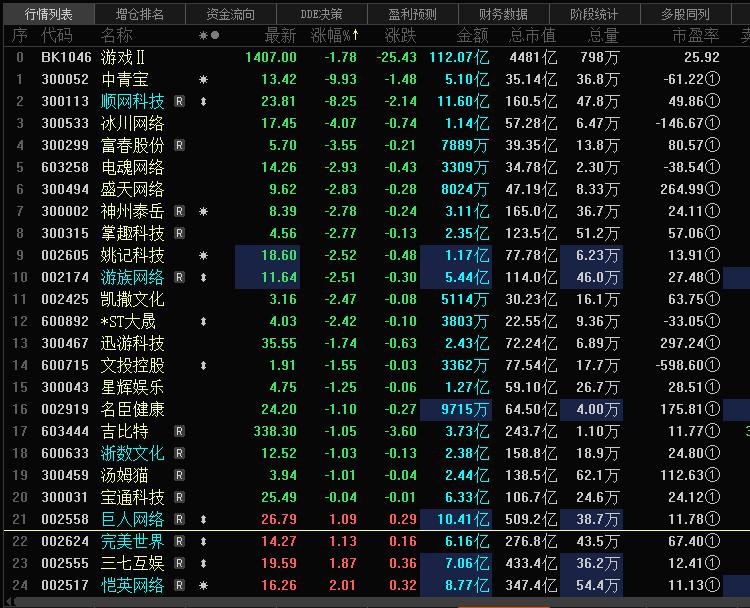Click the R badge for 掌趣科技
Screen dimensions: 750x608
[x=179, y=233]
